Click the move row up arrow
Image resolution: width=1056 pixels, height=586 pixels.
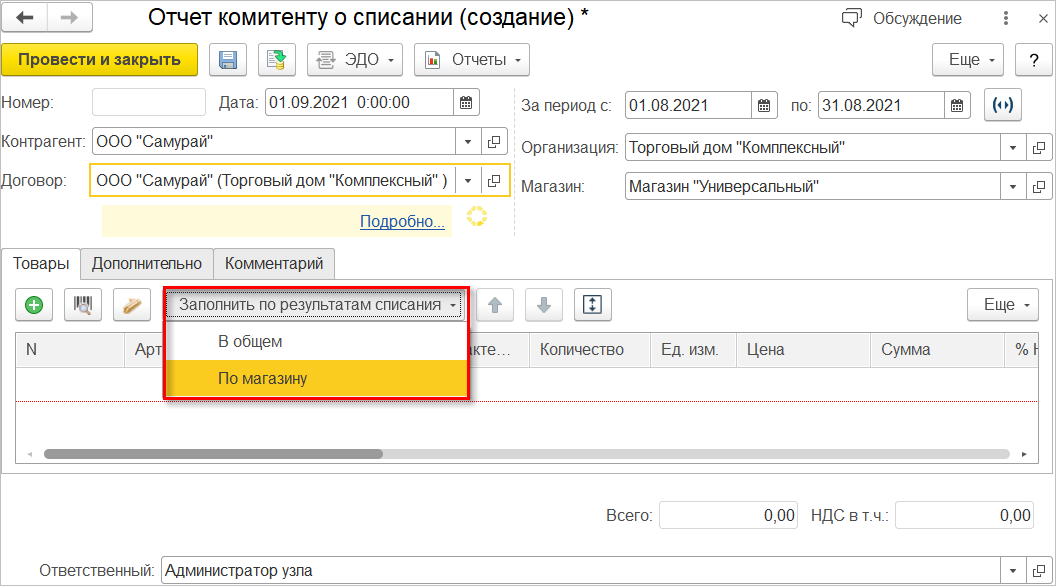[494, 306]
